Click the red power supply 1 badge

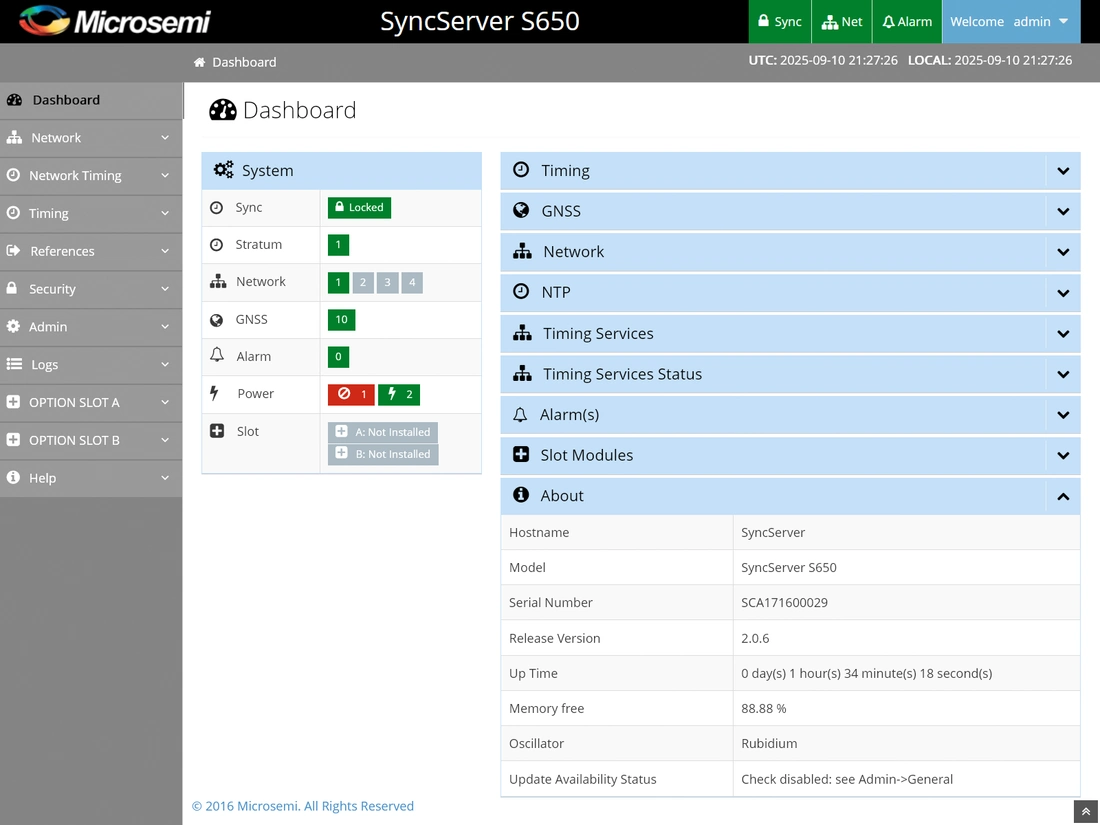coord(351,394)
